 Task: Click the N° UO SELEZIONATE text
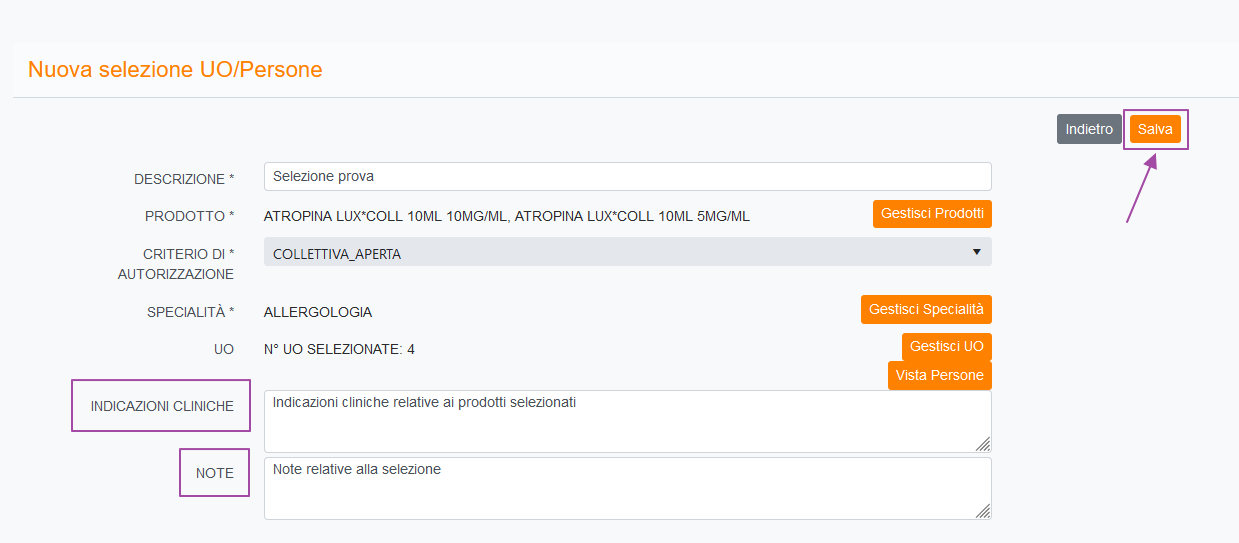339,349
